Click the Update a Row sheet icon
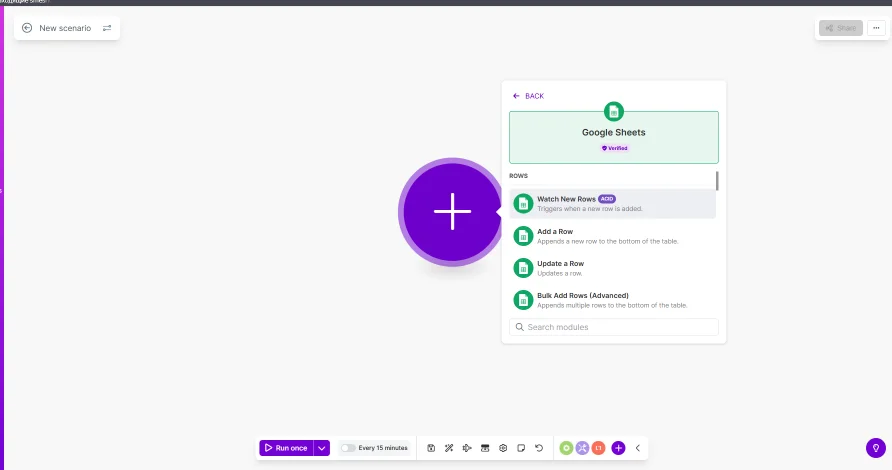 click(523, 268)
